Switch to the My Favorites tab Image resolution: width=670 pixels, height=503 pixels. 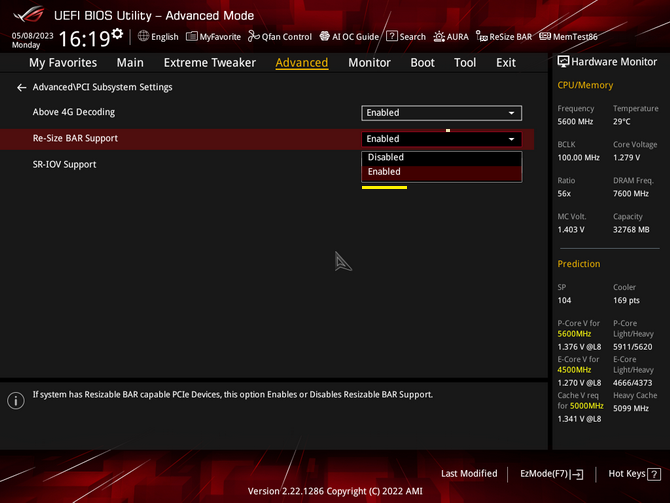63,63
